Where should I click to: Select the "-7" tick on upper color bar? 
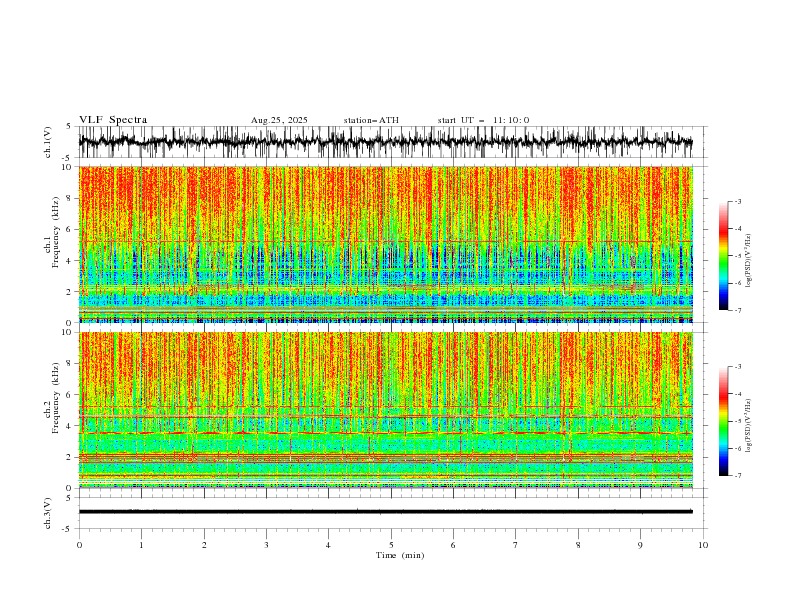[x=737, y=310]
